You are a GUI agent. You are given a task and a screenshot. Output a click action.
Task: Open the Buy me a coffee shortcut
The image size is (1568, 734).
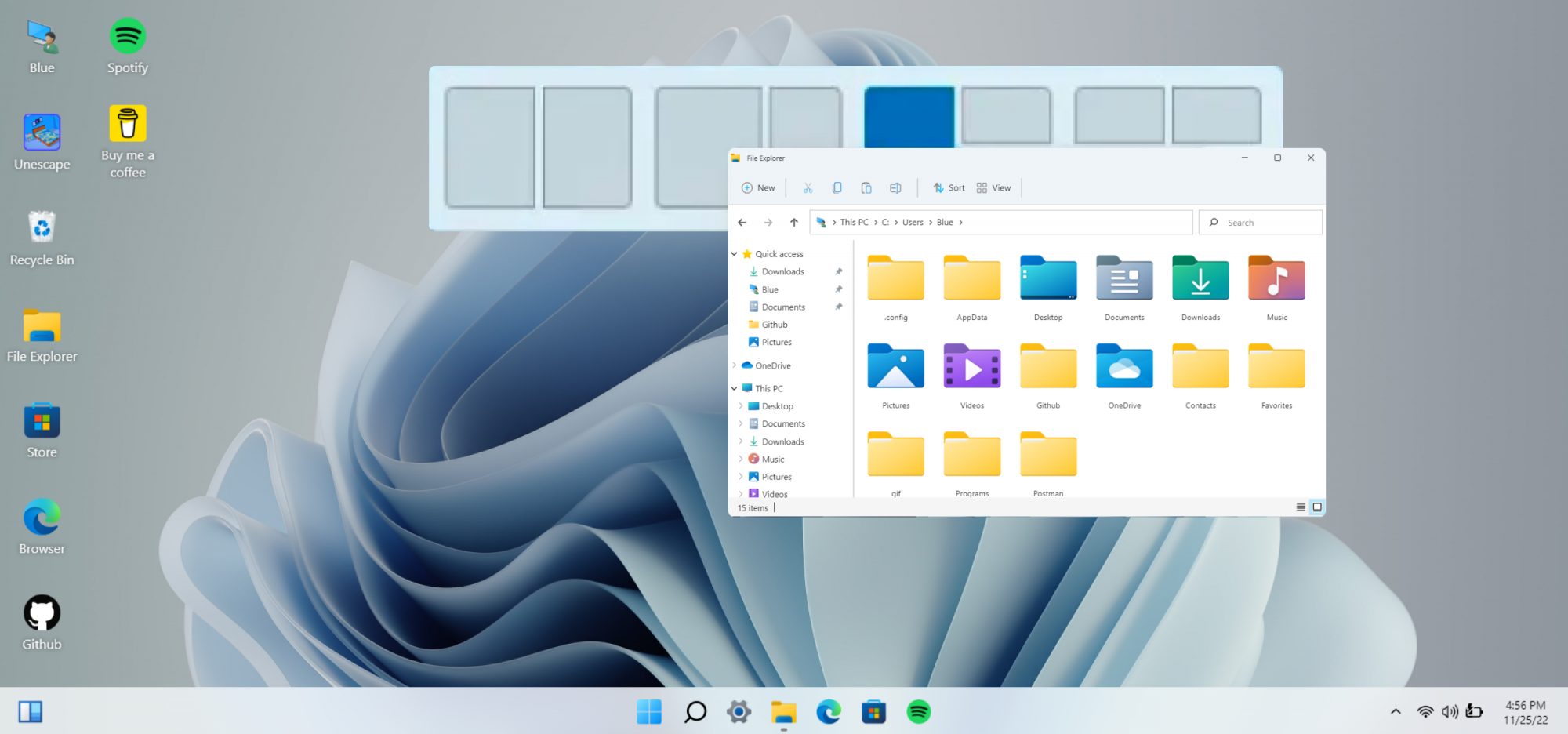click(127, 142)
